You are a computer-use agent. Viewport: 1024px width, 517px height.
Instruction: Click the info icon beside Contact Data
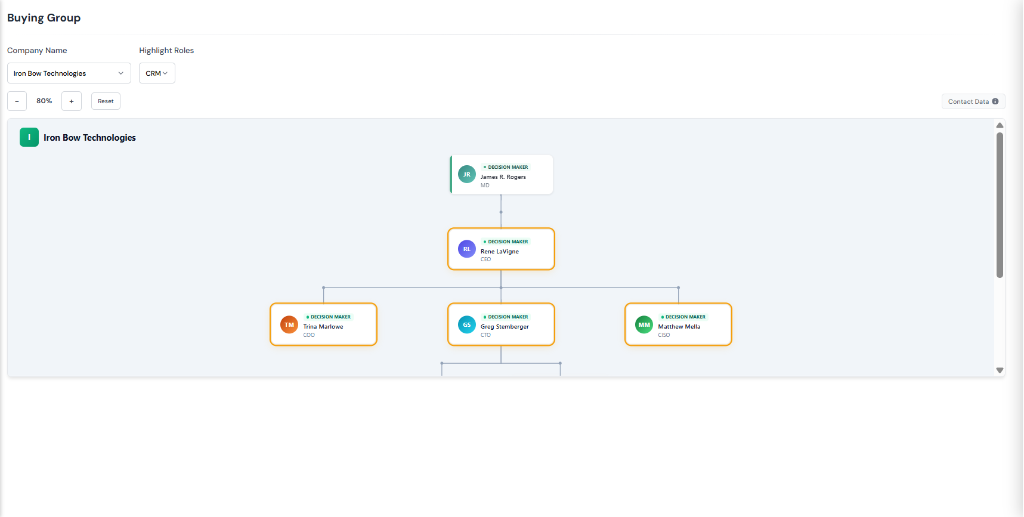(x=995, y=101)
